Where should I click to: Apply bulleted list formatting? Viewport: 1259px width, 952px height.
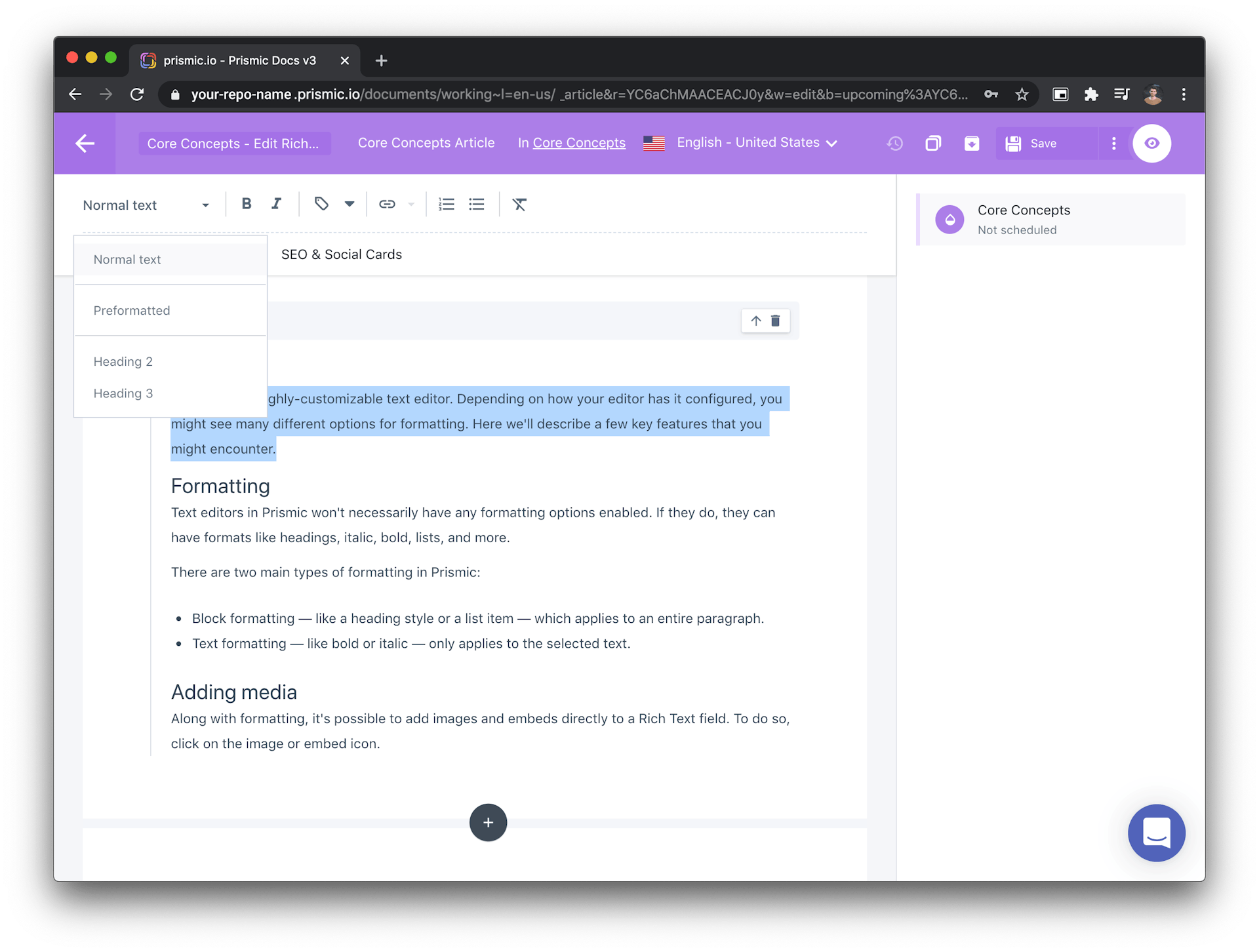(x=477, y=204)
